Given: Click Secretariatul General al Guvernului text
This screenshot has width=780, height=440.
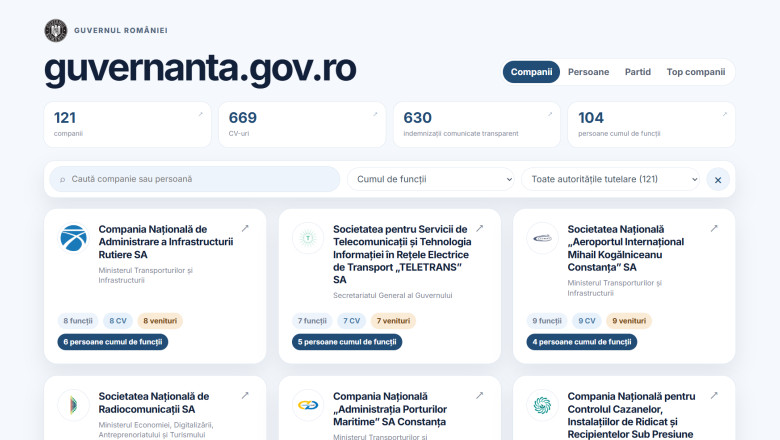Looking at the screenshot, I should [393, 295].
